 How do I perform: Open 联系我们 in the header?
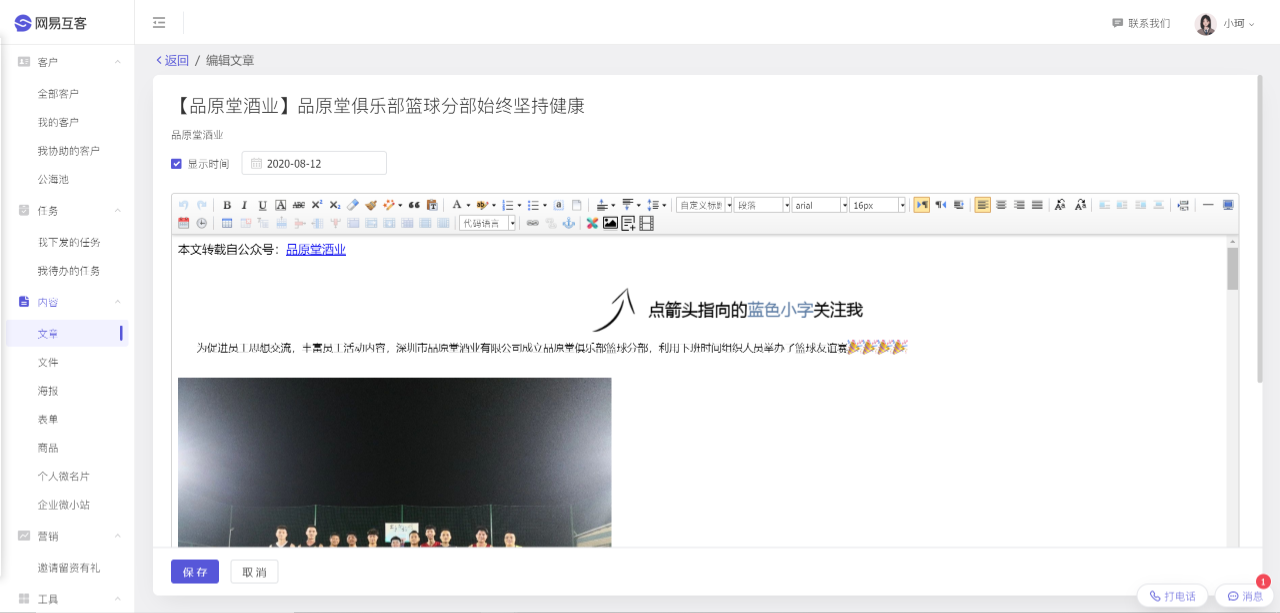click(1141, 23)
